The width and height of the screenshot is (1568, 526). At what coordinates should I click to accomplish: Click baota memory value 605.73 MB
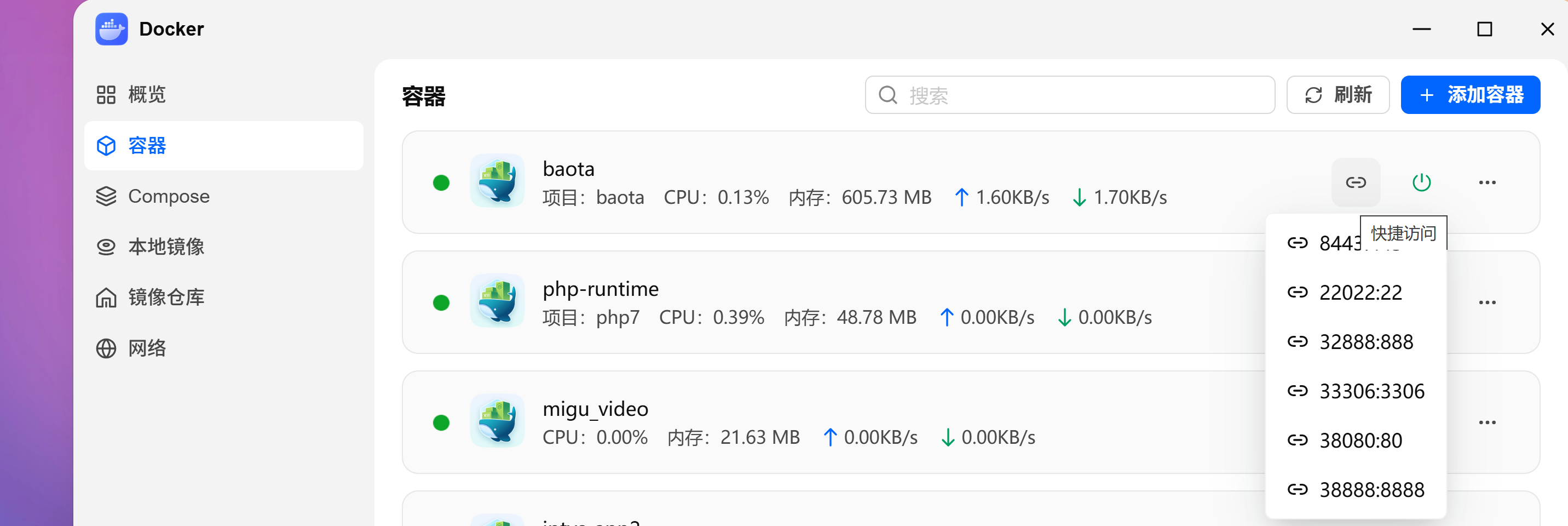(886, 197)
